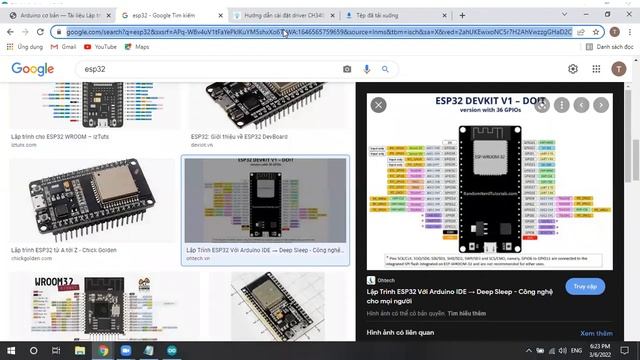Viewport: 640px width, 360px height.
Task: Go back with the browser back arrow
Action: (x=10, y=32)
